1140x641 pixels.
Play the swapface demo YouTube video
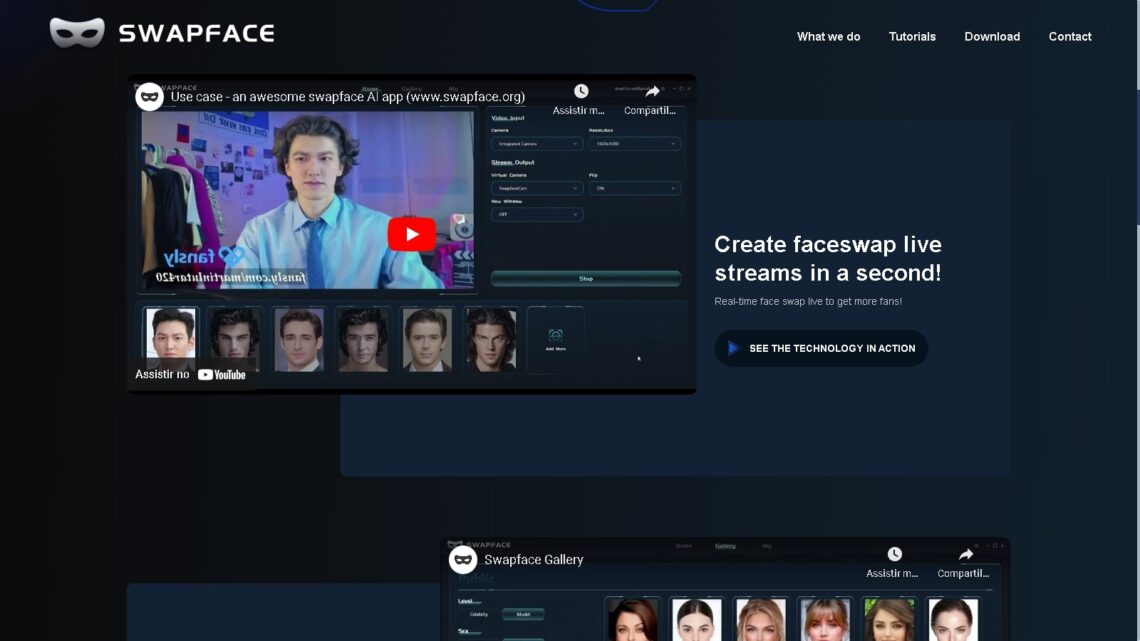pyautogui.click(x=410, y=233)
